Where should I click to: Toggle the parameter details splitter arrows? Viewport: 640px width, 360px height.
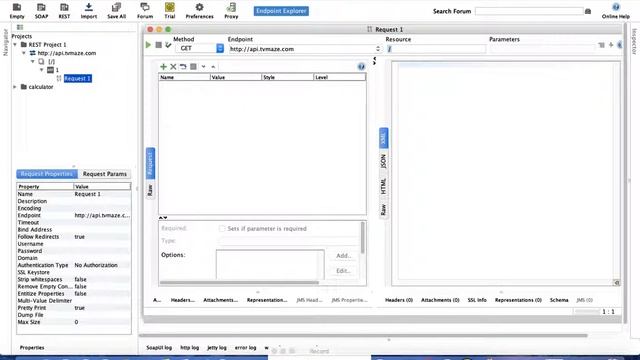163,218
